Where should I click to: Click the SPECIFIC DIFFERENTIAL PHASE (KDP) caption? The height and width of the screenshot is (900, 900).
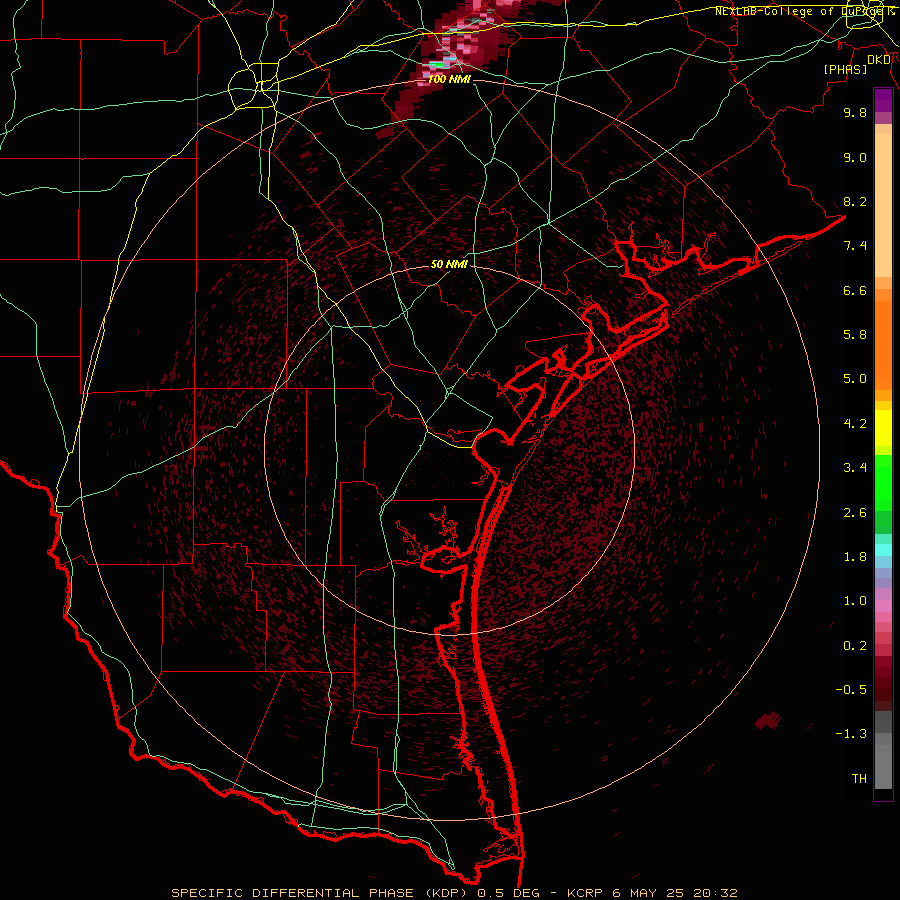point(319,893)
